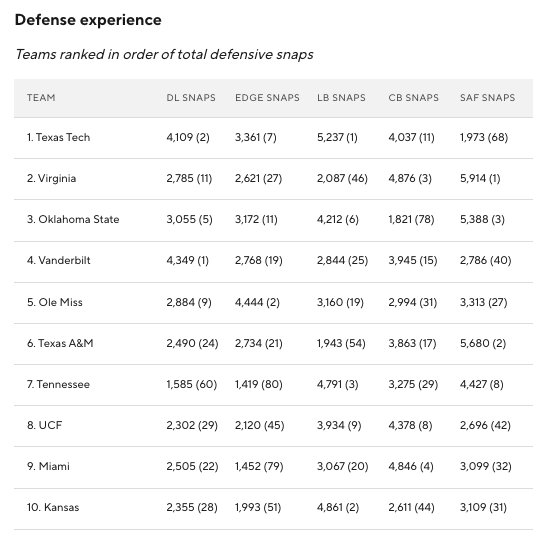The image size is (536, 536).
Task: Sort by the DL SNAPS column header
Action: click(191, 98)
